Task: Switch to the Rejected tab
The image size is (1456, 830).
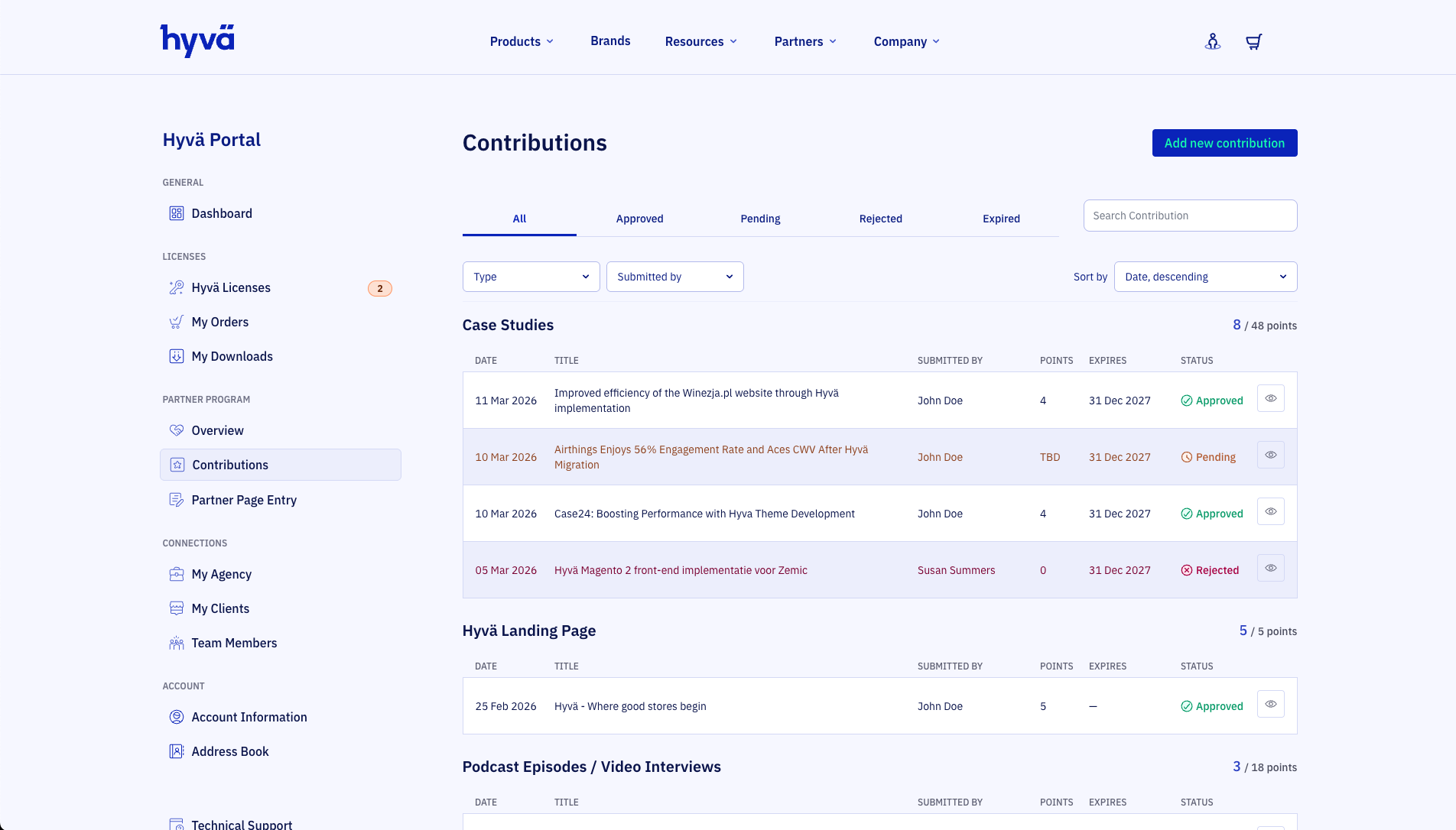Action: click(880, 219)
